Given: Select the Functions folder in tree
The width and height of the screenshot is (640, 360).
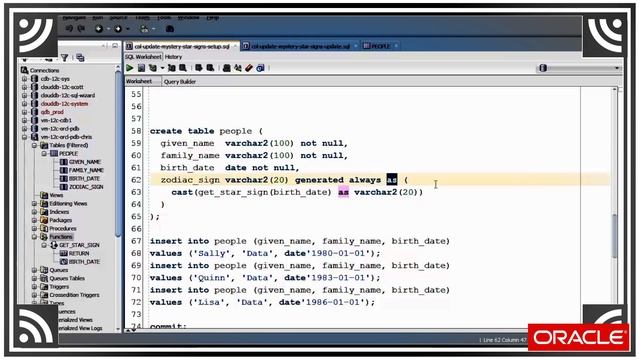Looking at the screenshot, I should (61, 237).
